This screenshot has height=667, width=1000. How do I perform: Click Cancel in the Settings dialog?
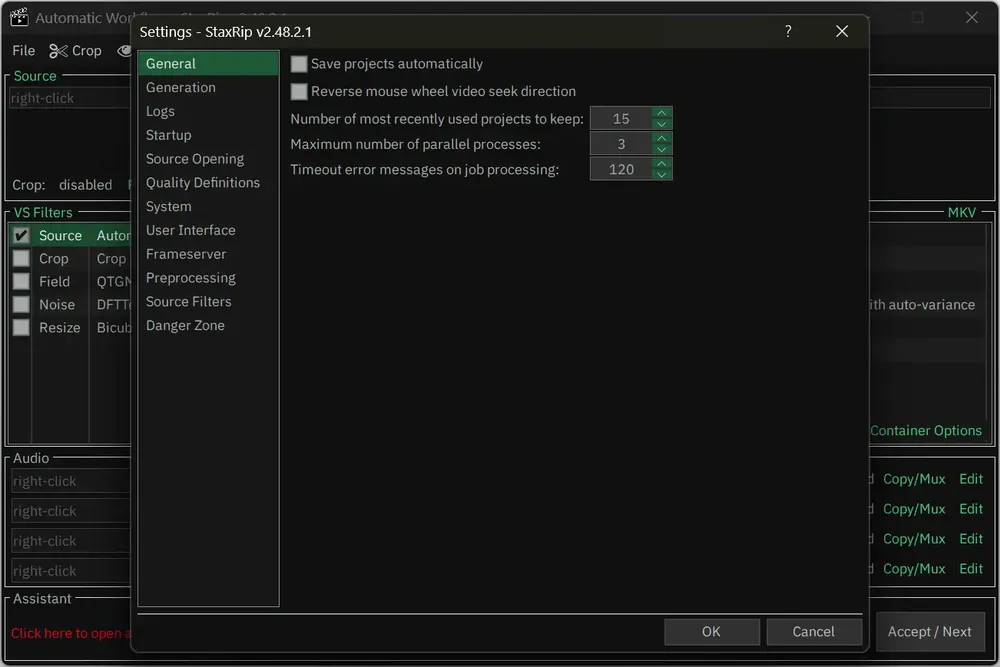tap(814, 631)
